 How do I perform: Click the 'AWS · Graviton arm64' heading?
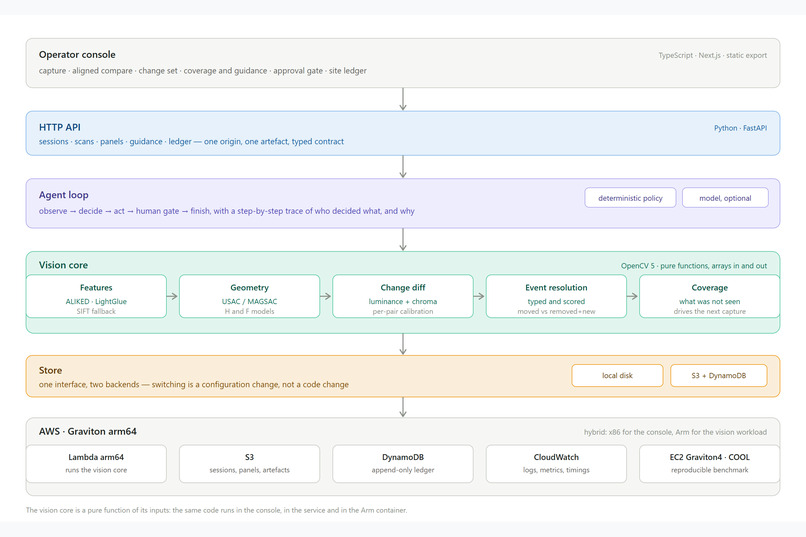pyautogui.click(x=88, y=431)
